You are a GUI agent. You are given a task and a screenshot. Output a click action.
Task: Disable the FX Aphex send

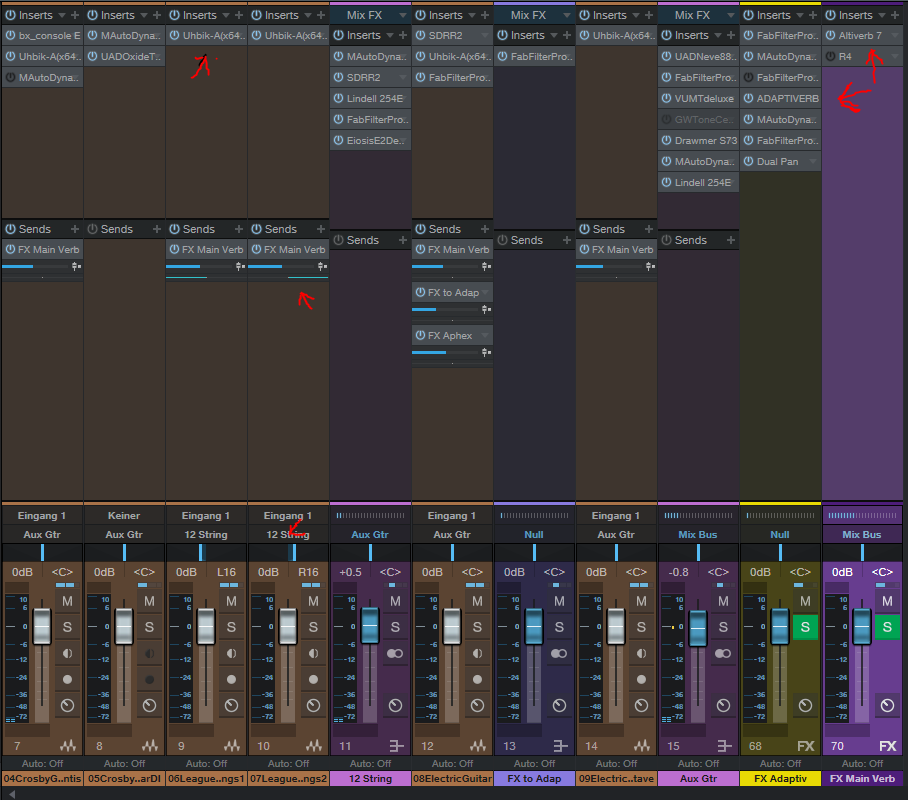click(420, 335)
